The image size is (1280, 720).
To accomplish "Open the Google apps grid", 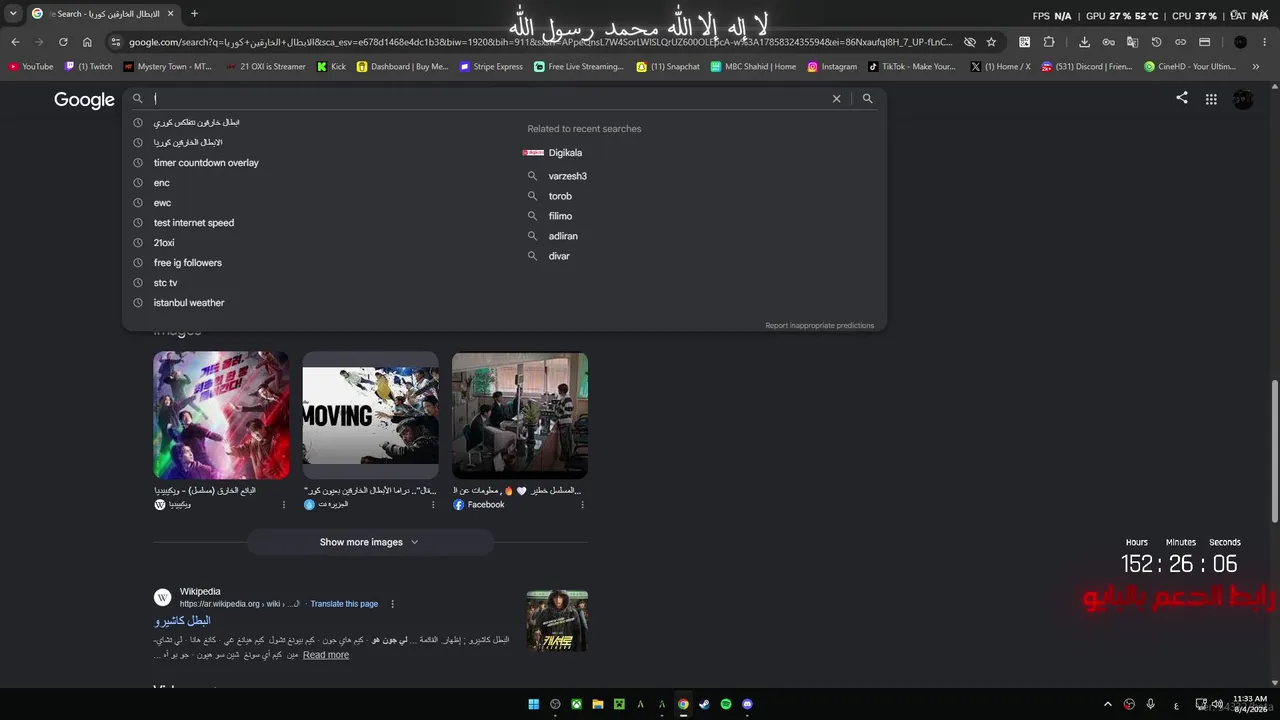I will click(x=1211, y=99).
